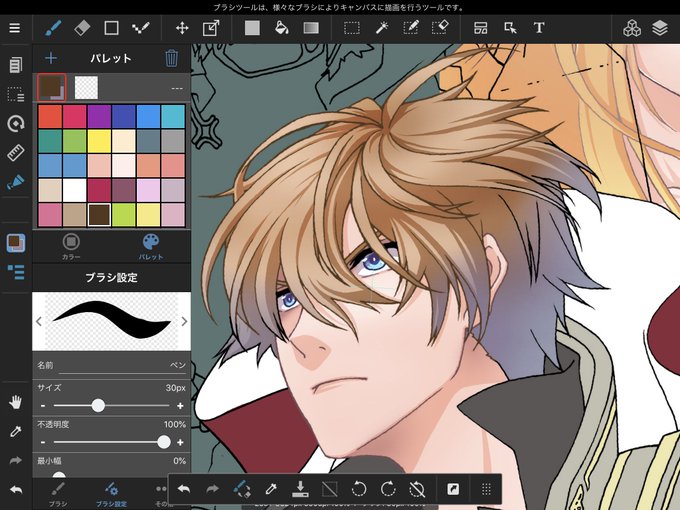The image size is (680, 510).
Task: Open the selection menu icon in left sidebar
Action: [16, 94]
